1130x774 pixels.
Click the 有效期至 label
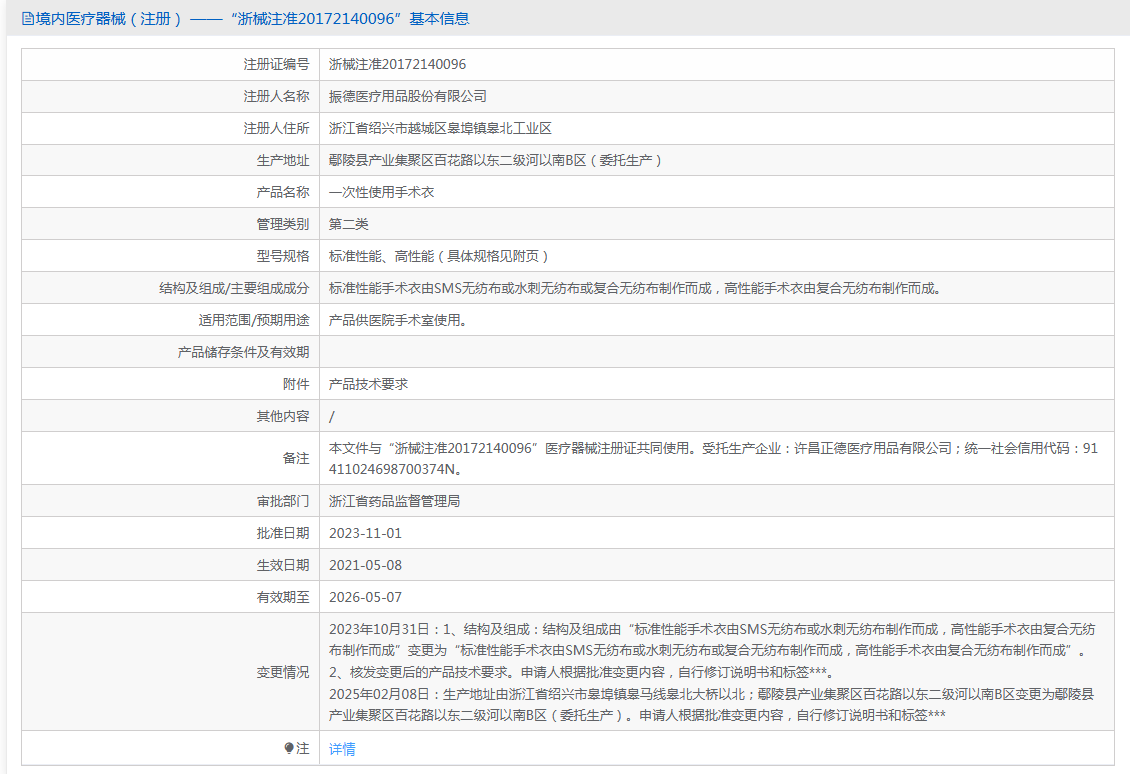coord(282,597)
